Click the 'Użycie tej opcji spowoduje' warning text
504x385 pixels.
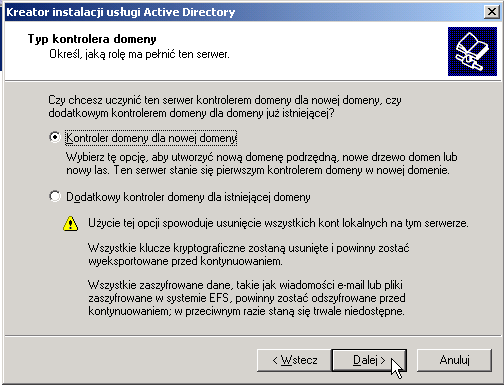(278, 223)
